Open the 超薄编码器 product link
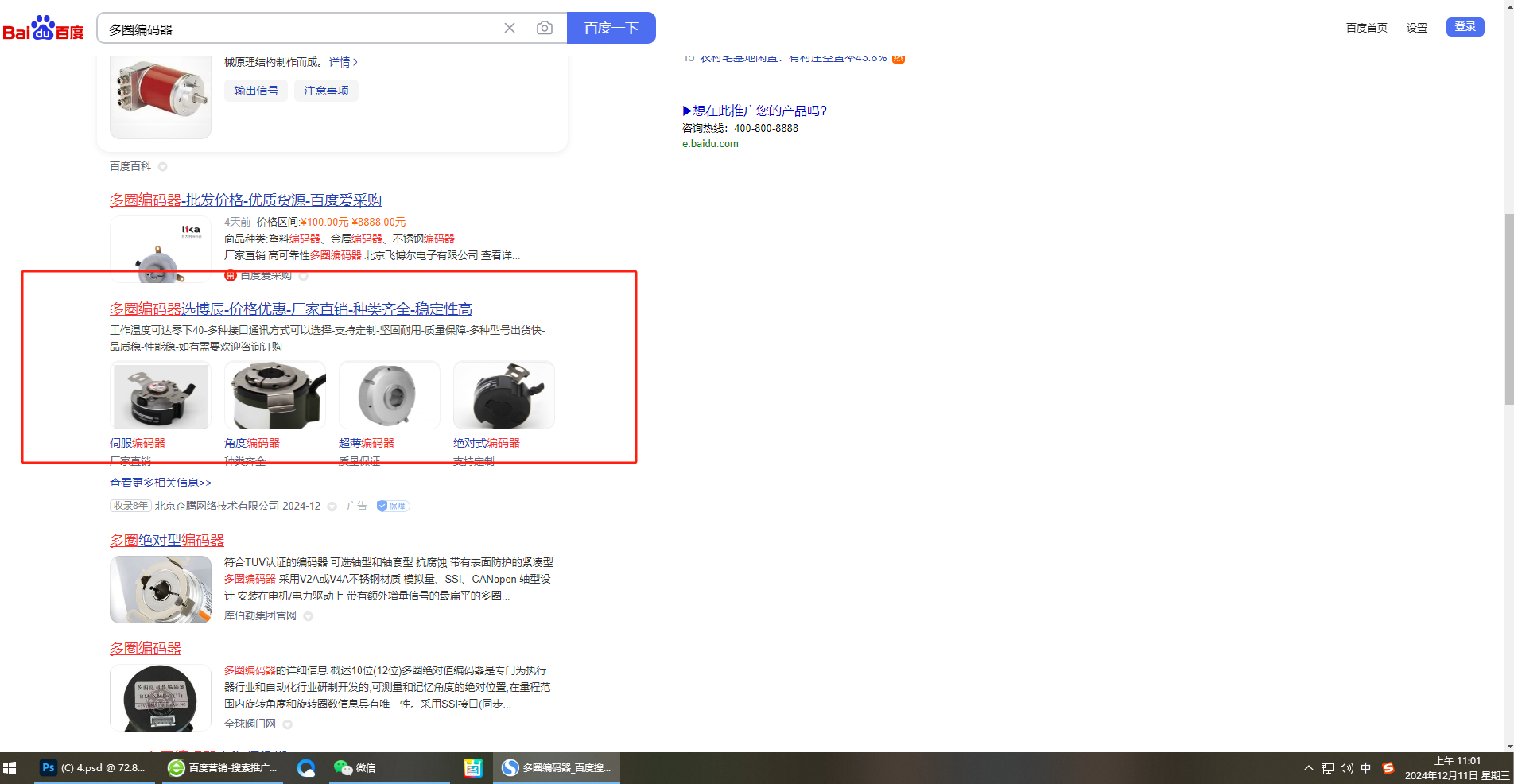Viewport: 1514px width, 784px height. 367,443
